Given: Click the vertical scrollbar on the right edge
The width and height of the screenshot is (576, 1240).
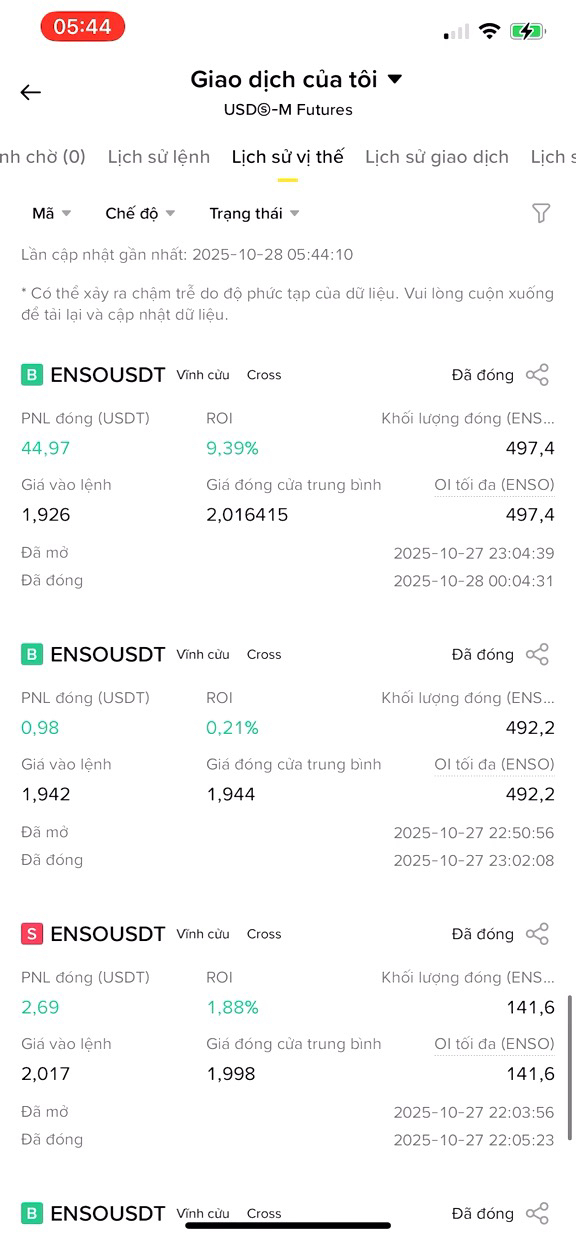Looking at the screenshot, I should (571, 1067).
